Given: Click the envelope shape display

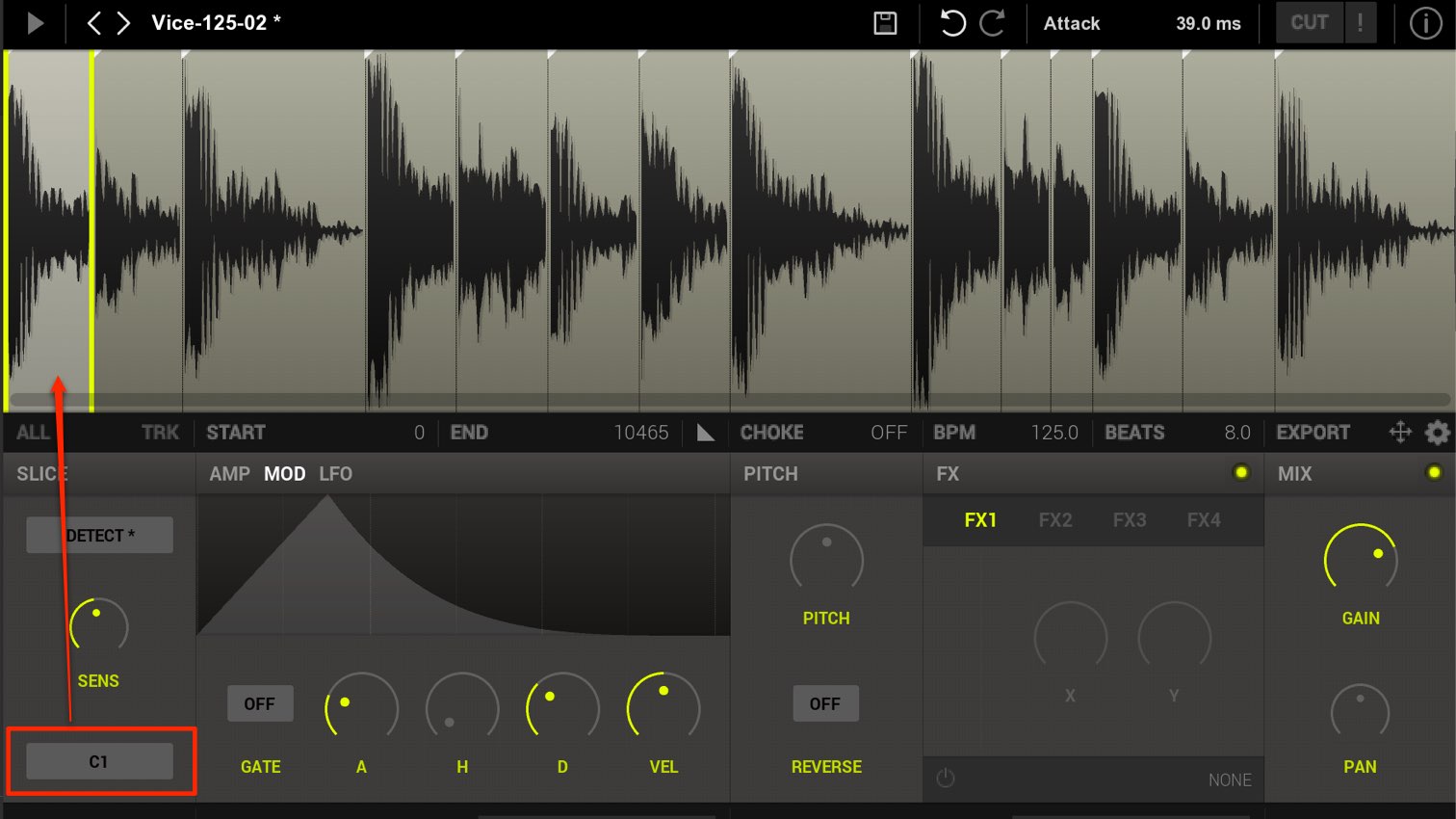Looking at the screenshot, I should point(463,566).
